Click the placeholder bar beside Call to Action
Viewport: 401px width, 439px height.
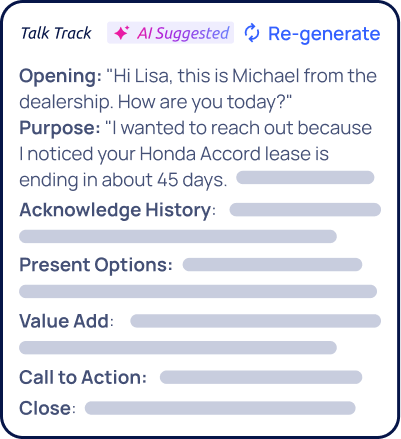click(261, 377)
